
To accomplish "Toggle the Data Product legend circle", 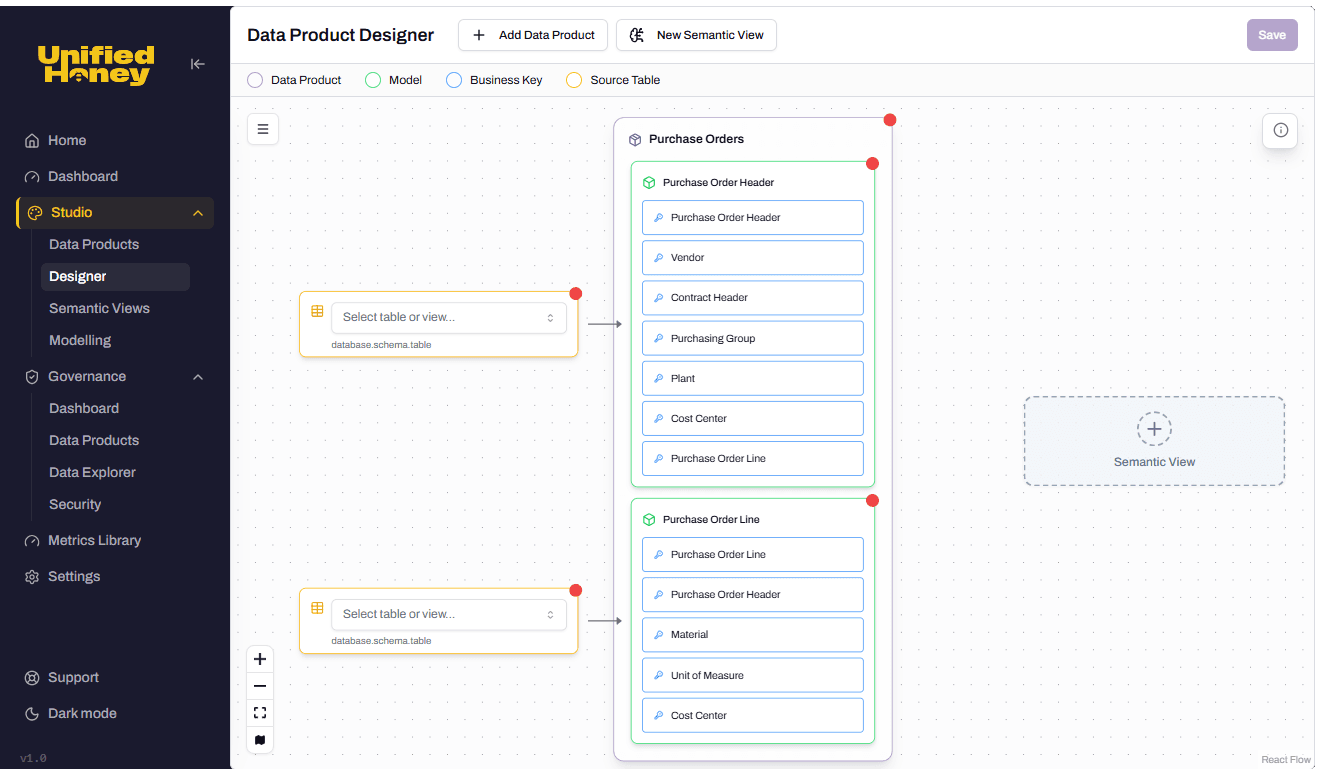I will click(x=255, y=80).
